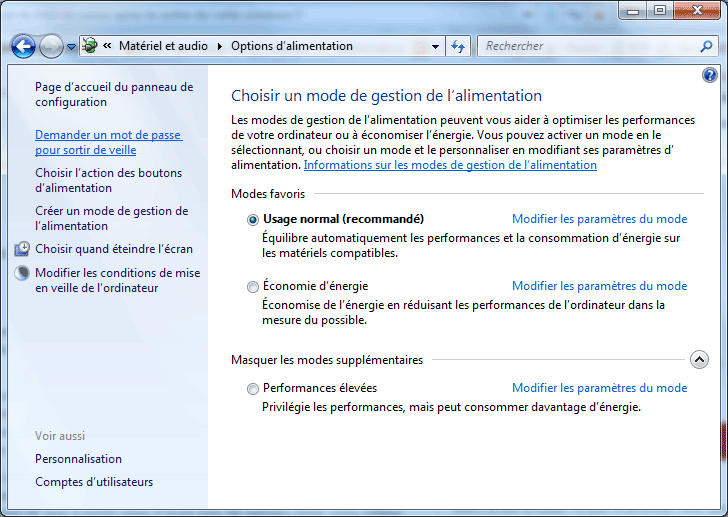Click the Control Panel icon in address bar

click(x=90, y=46)
